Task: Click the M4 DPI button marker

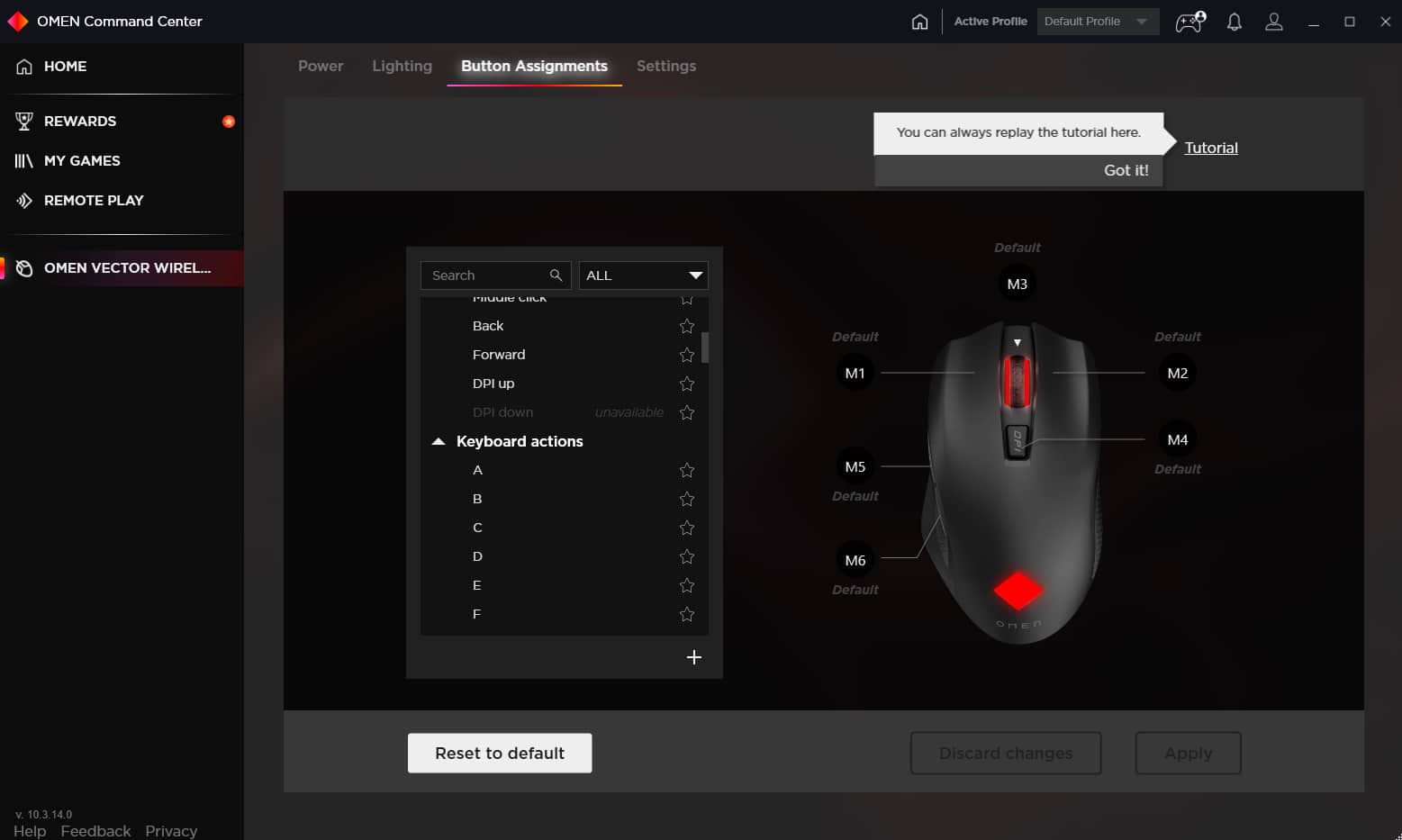Action: pos(1177,439)
